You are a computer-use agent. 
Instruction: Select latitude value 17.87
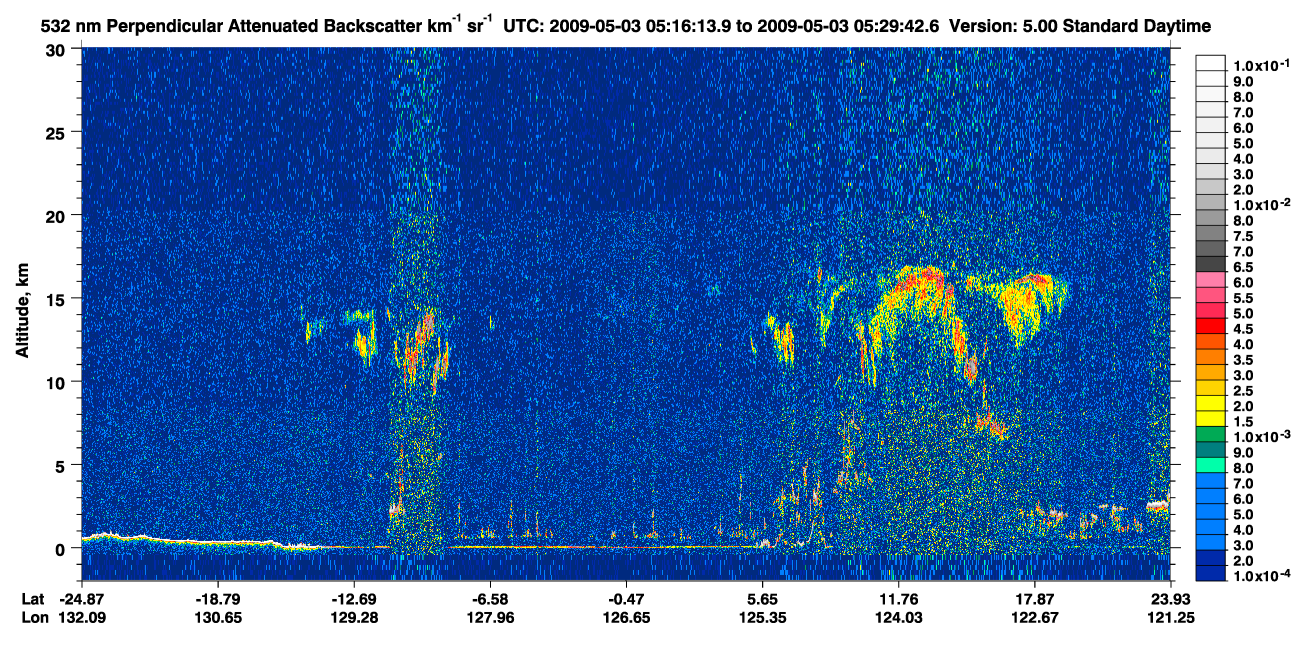coord(1035,599)
